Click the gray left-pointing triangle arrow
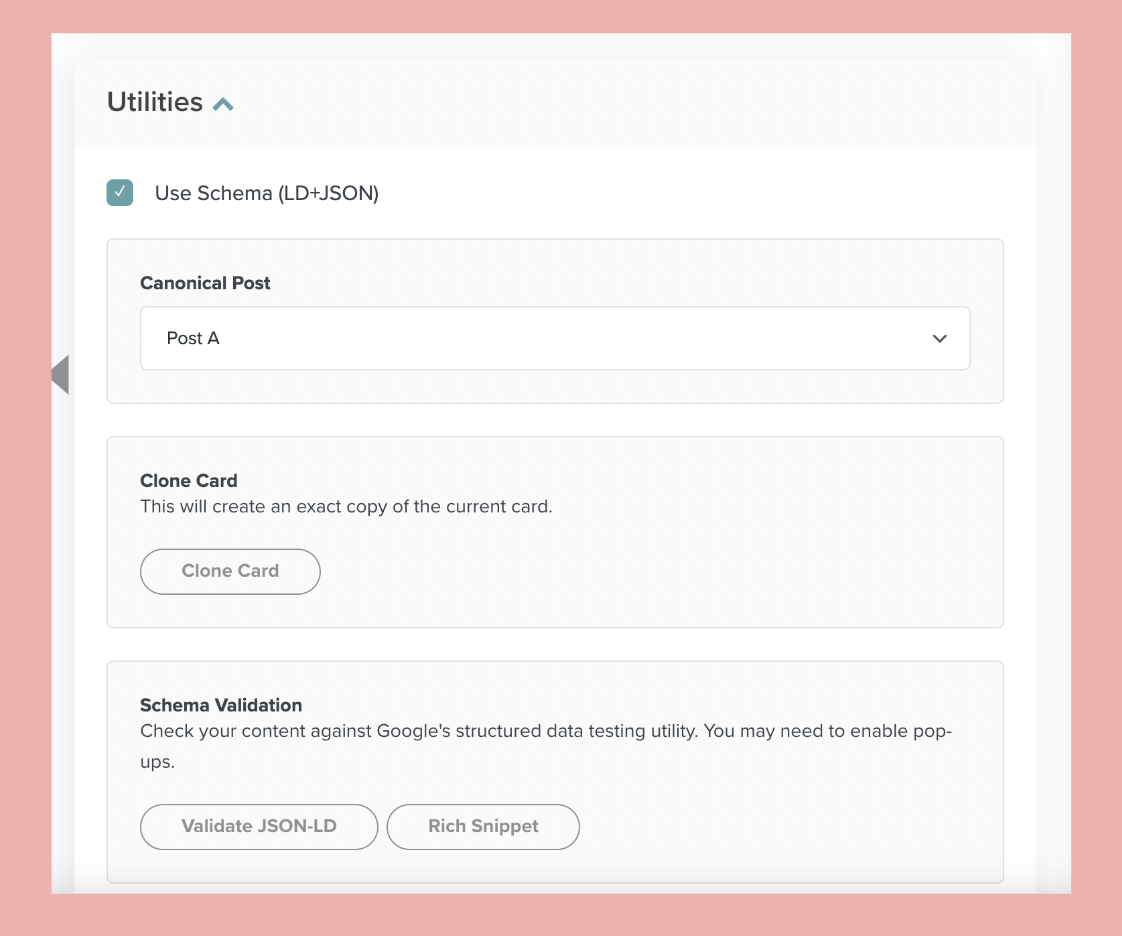1122x936 pixels. (x=60, y=374)
